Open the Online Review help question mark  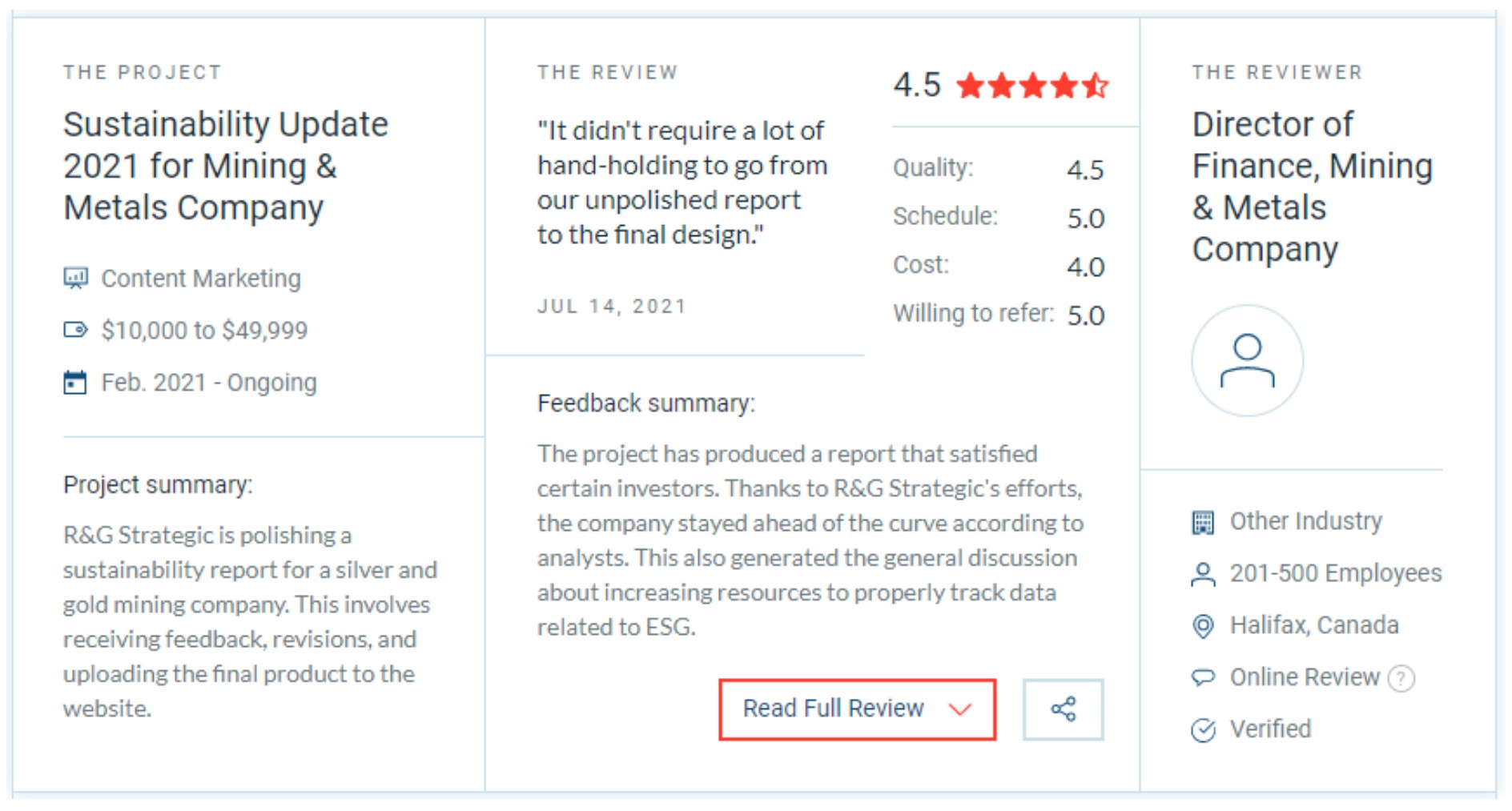coord(1401,678)
